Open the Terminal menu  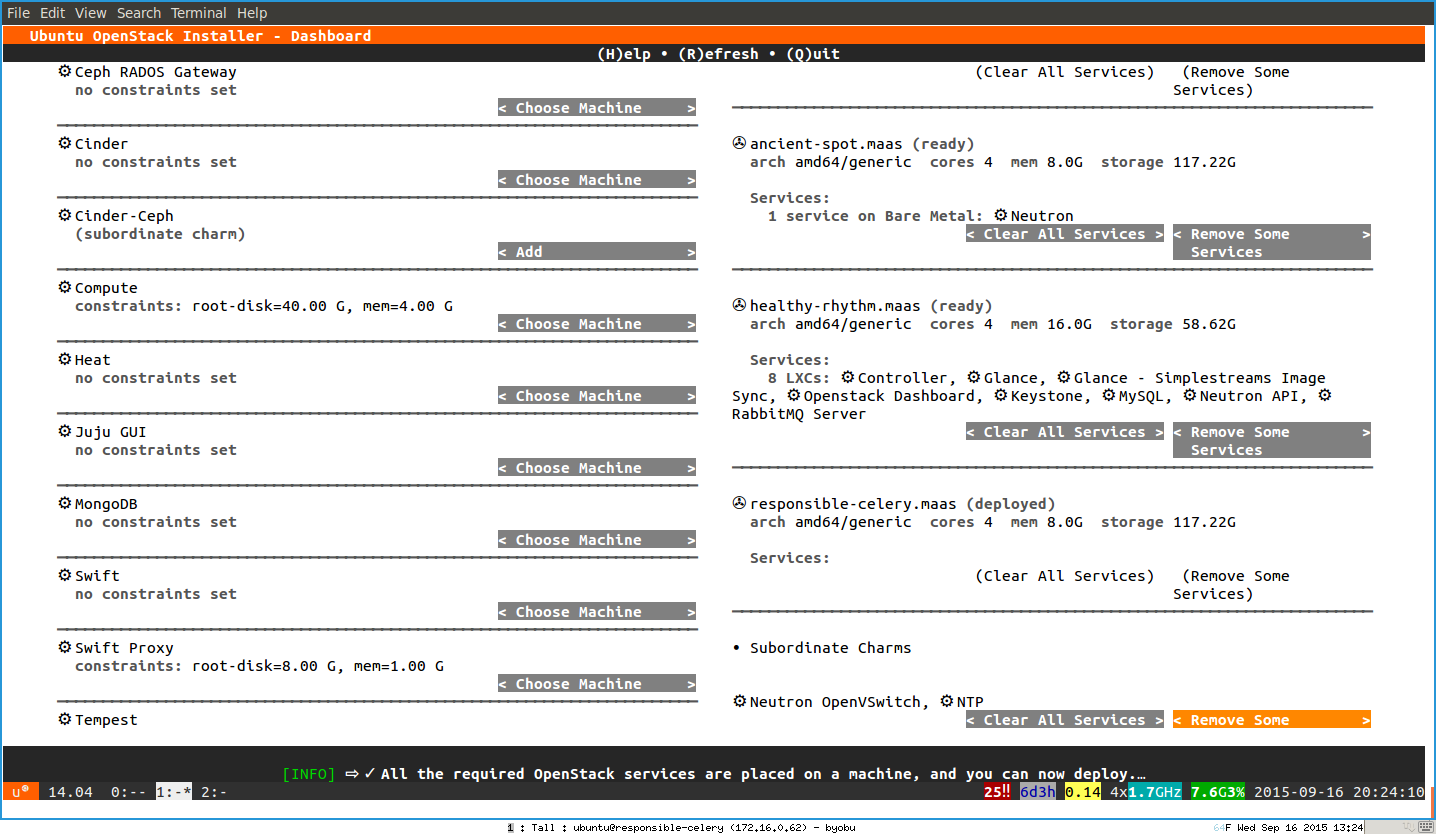(x=199, y=13)
